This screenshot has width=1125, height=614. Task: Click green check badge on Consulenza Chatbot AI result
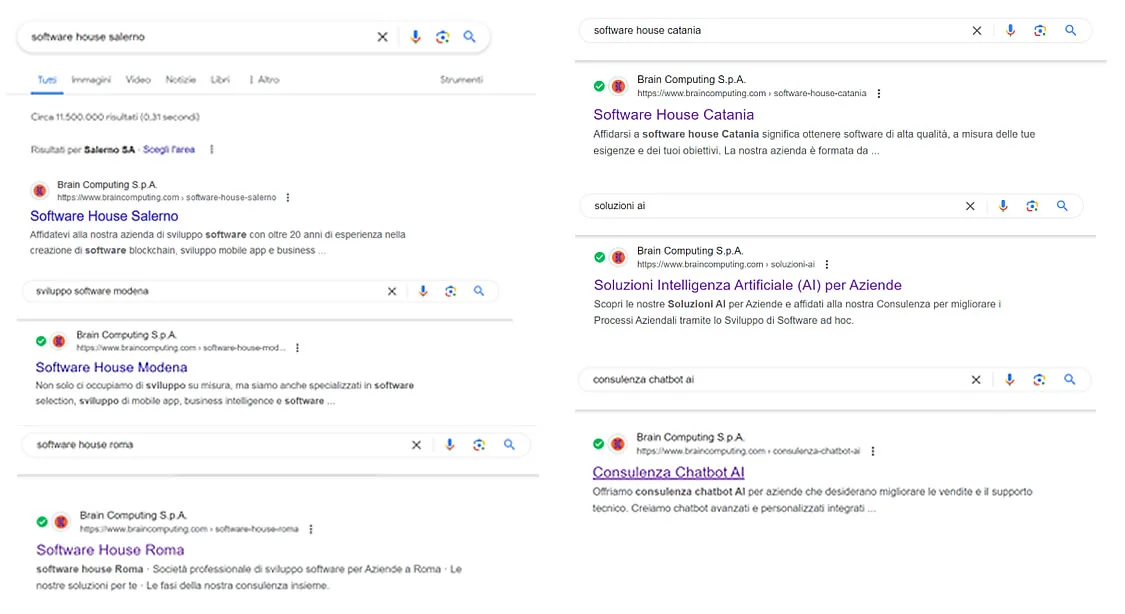[x=598, y=444]
